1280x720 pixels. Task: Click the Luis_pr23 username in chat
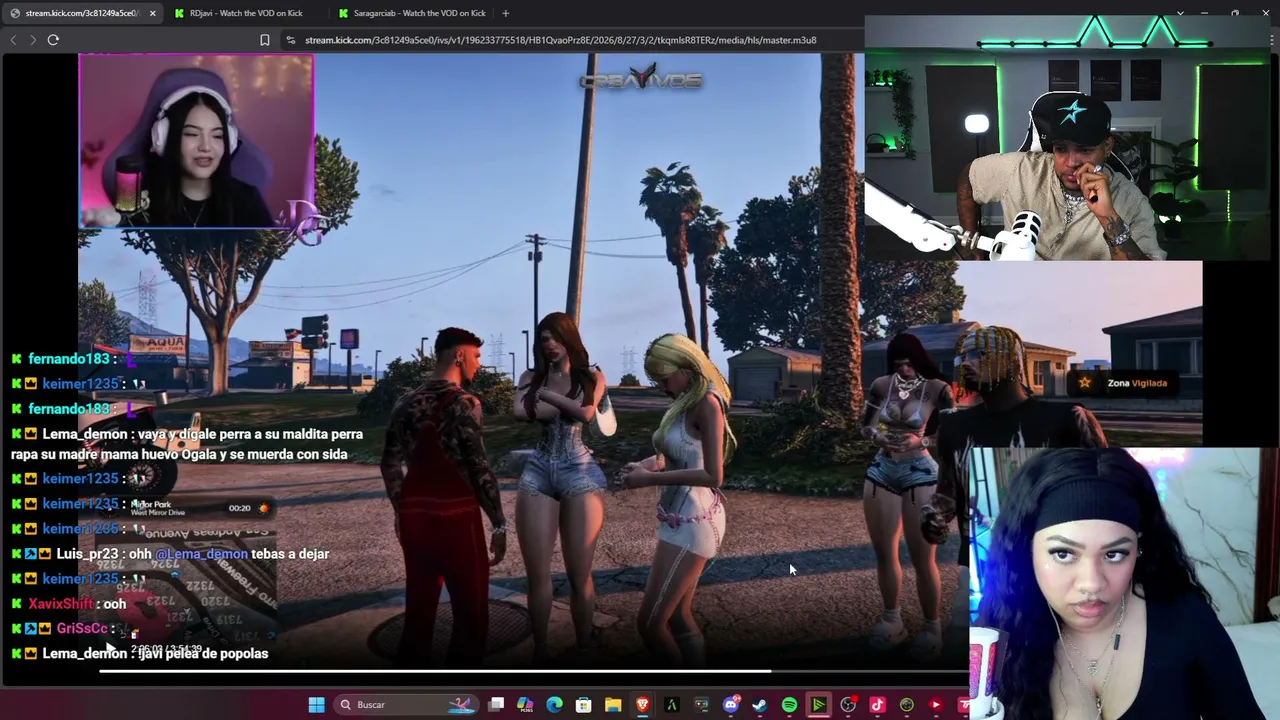(x=87, y=554)
